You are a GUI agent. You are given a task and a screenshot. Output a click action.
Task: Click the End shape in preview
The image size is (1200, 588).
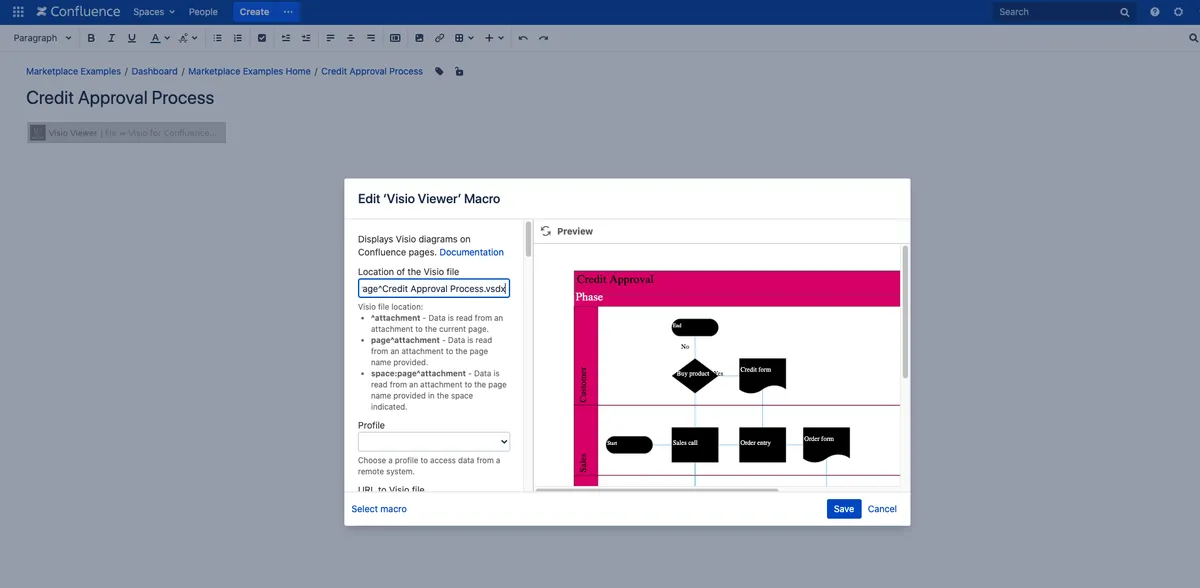[695, 327]
